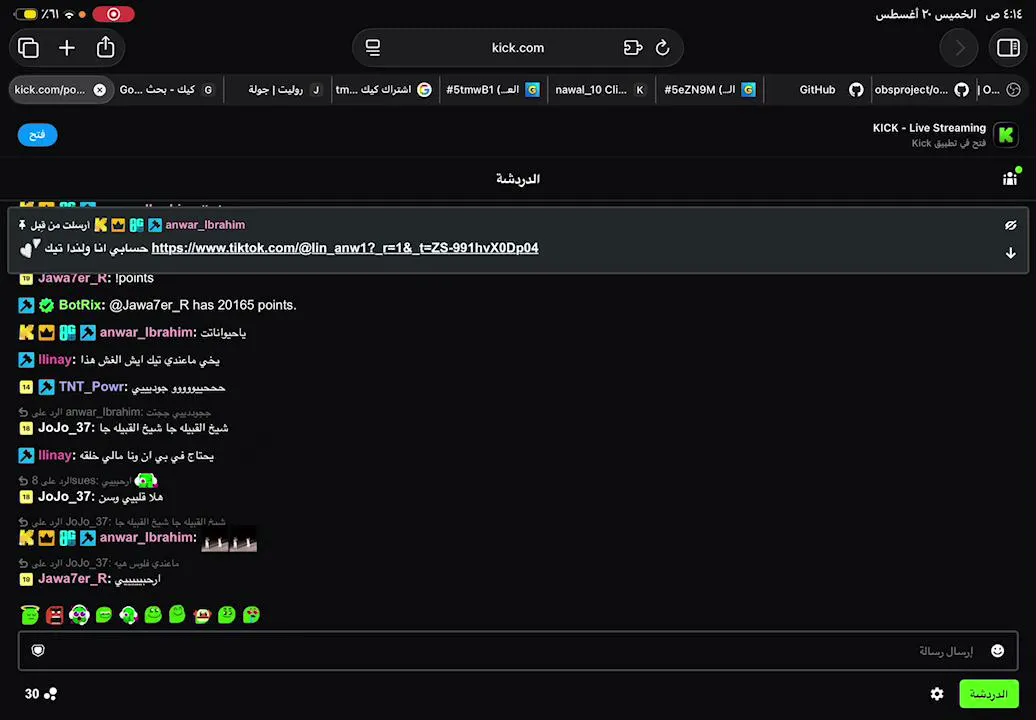Switch to the Google كيك - بحث tab
1036x720 pixels.
tap(168, 90)
